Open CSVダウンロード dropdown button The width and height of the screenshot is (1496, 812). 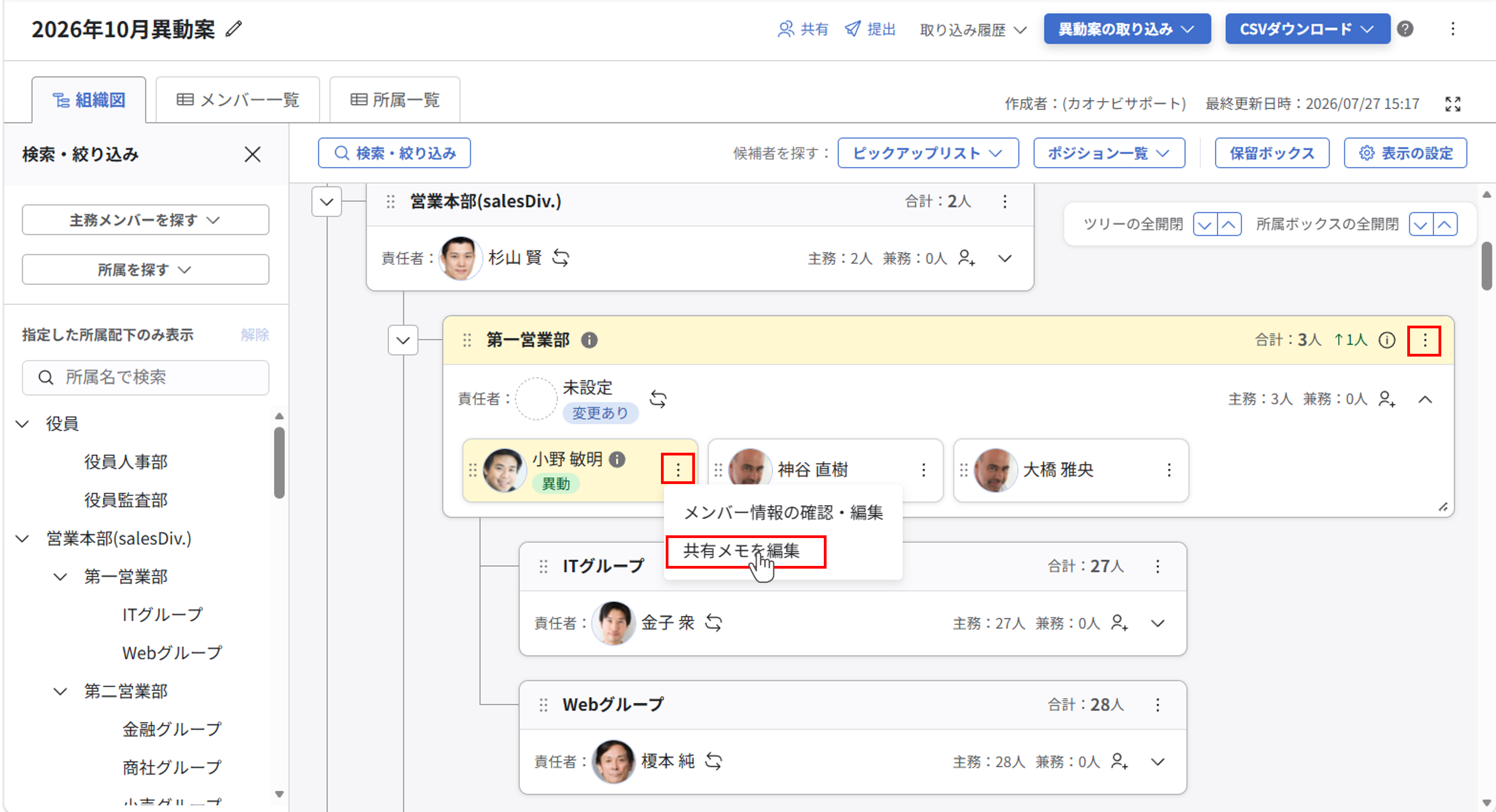click(x=1307, y=29)
